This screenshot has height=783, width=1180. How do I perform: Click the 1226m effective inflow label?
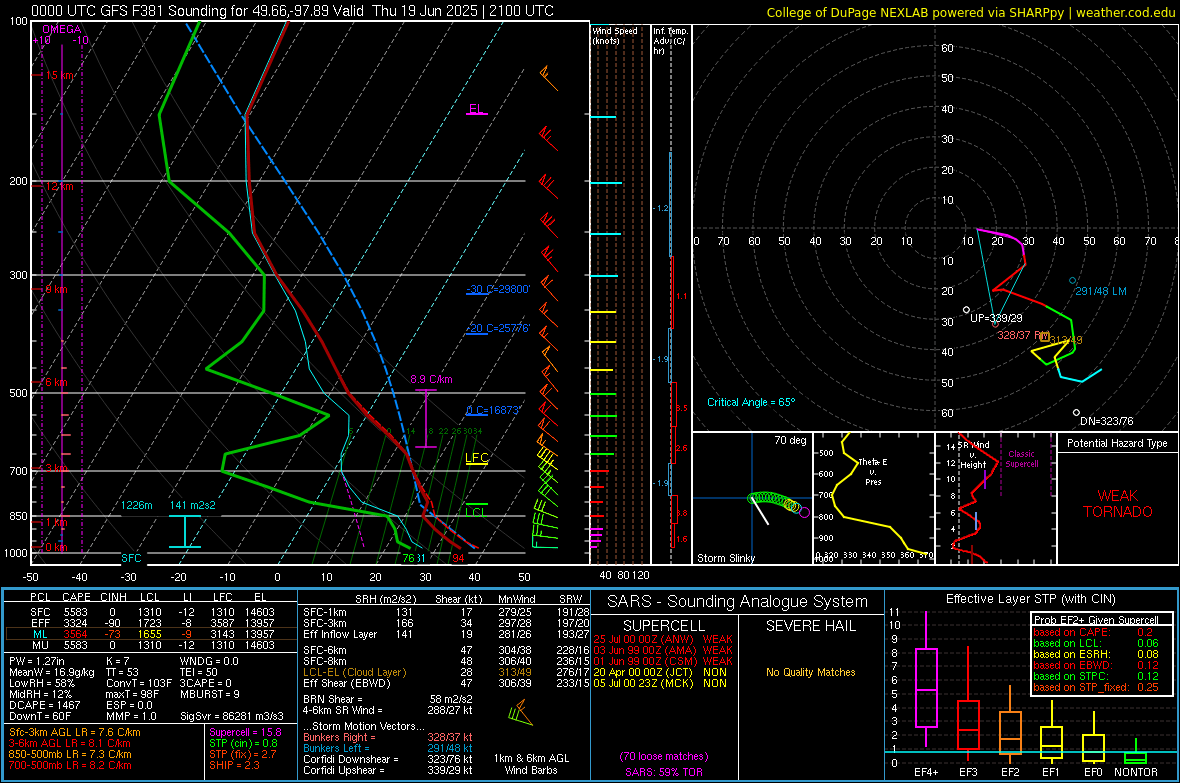pyautogui.click(x=137, y=505)
